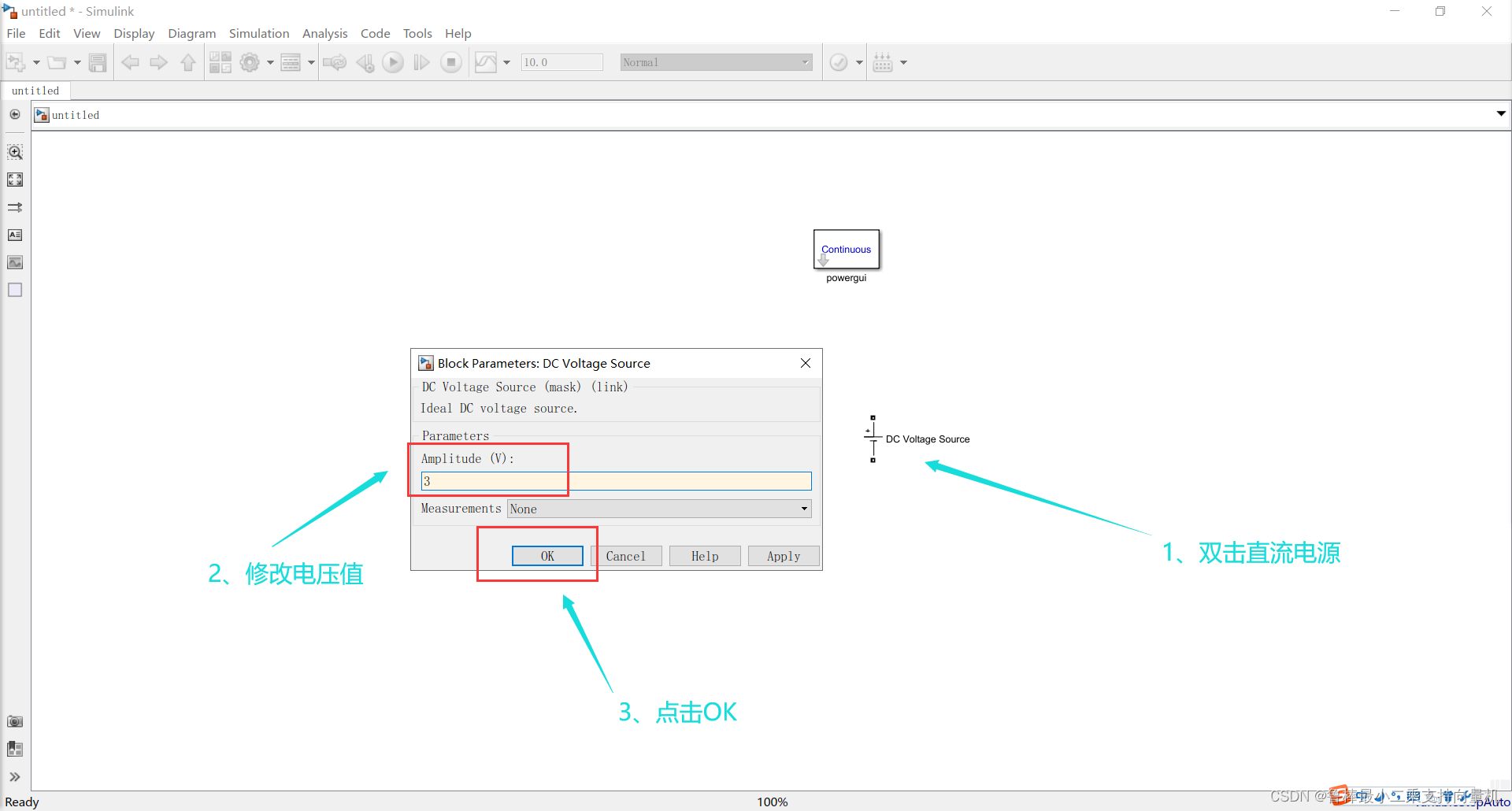Image resolution: width=1512 pixels, height=811 pixels.
Task: Expand the Model Explorer dropdown arrow
Action: (x=311, y=62)
